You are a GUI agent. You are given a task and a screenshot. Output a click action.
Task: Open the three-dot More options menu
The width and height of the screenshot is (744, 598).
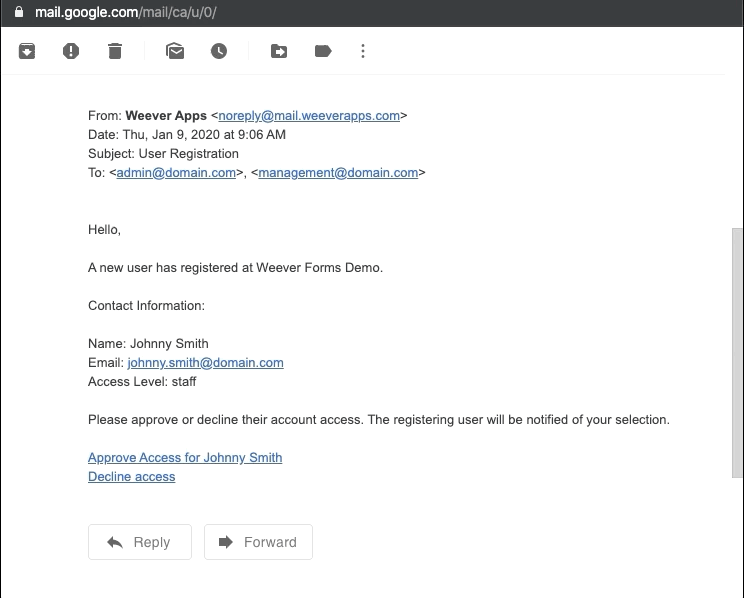click(363, 51)
